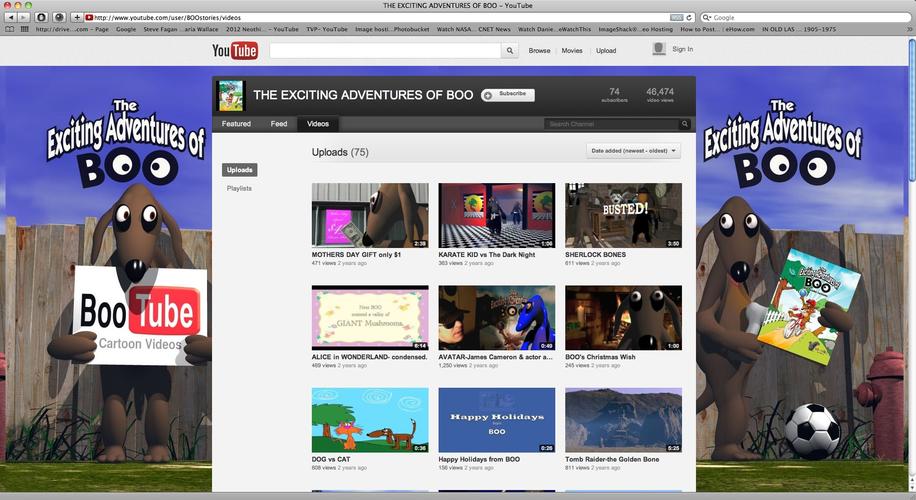Click the 74 subscribers count
Image resolution: width=916 pixels, height=500 pixels.
614,95
